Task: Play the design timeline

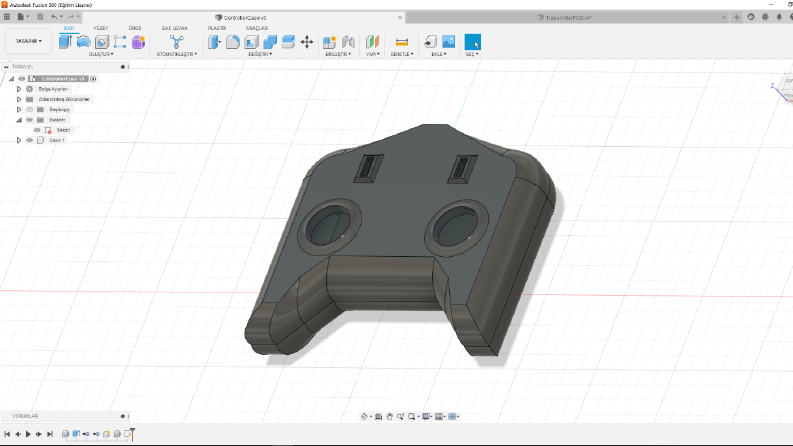Action: point(28,434)
